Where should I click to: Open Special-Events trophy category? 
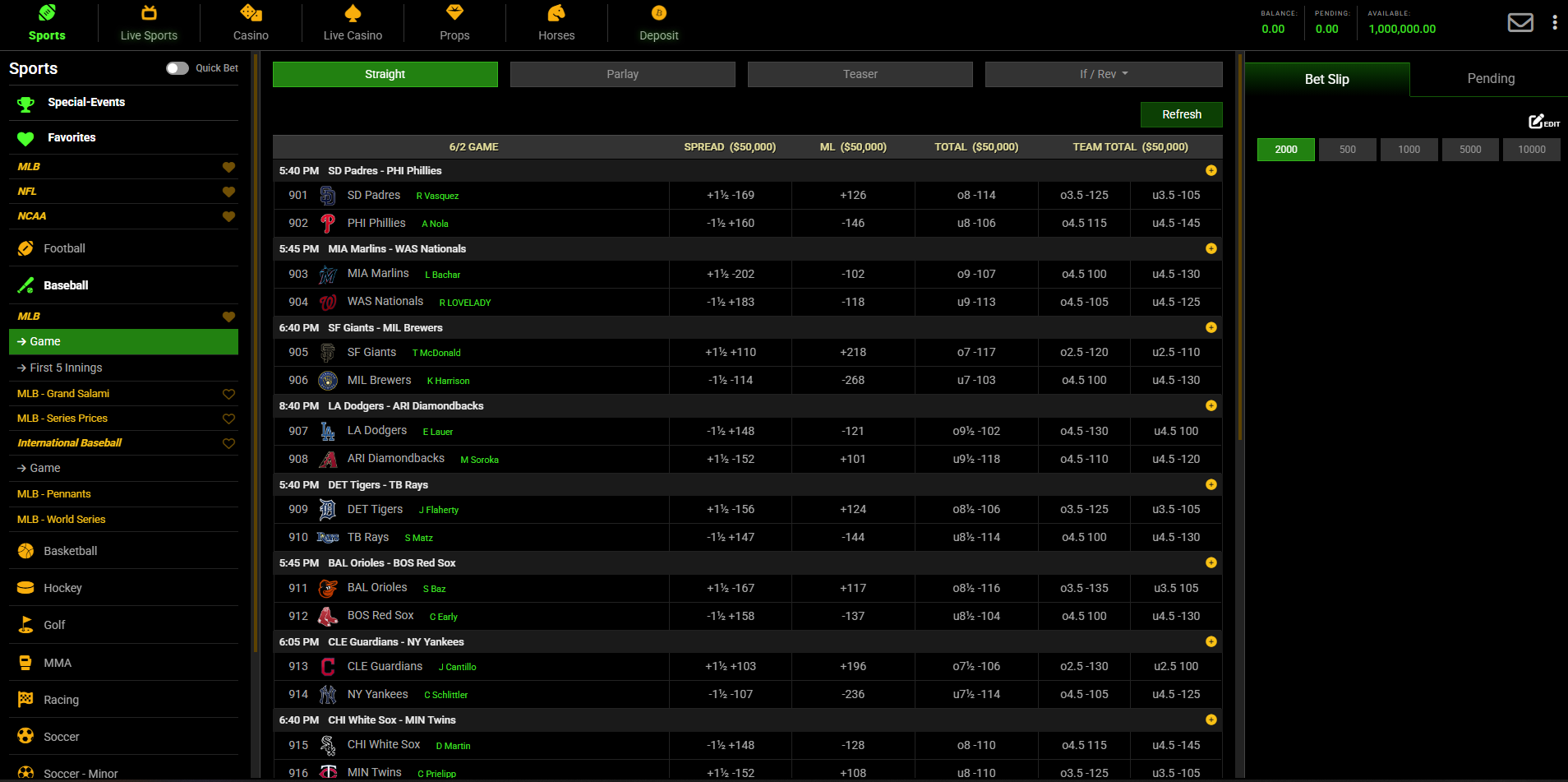tap(123, 103)
